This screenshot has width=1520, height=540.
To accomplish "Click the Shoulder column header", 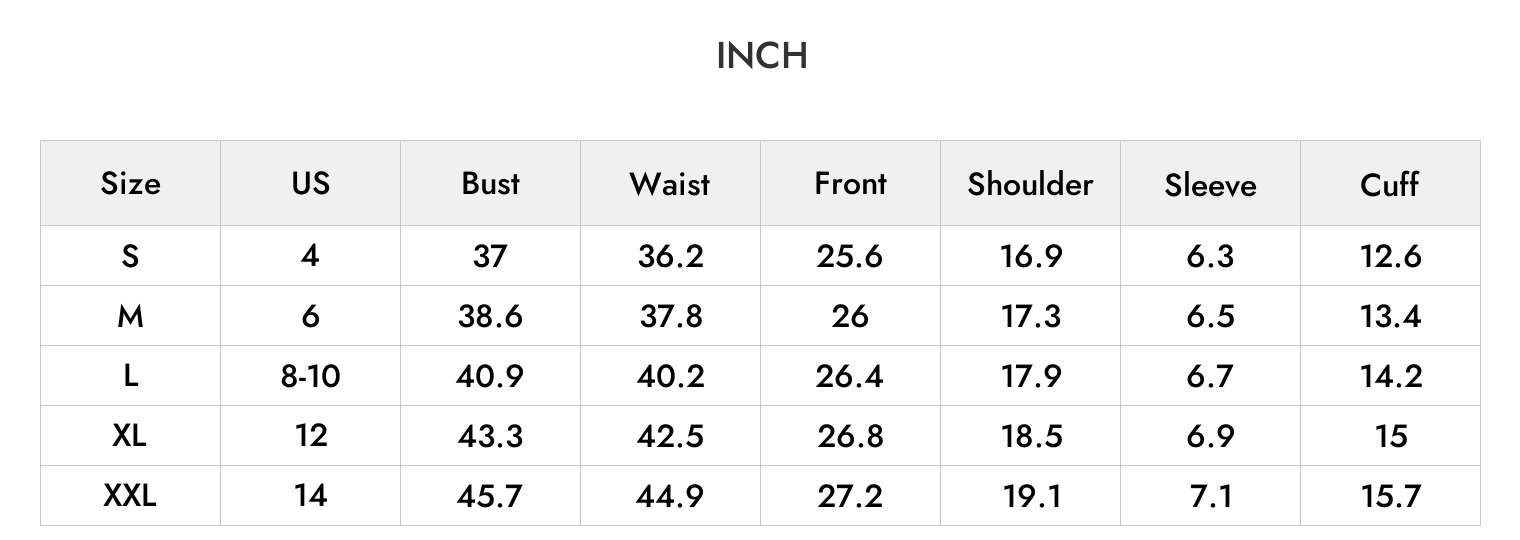I will (1030, 184).
